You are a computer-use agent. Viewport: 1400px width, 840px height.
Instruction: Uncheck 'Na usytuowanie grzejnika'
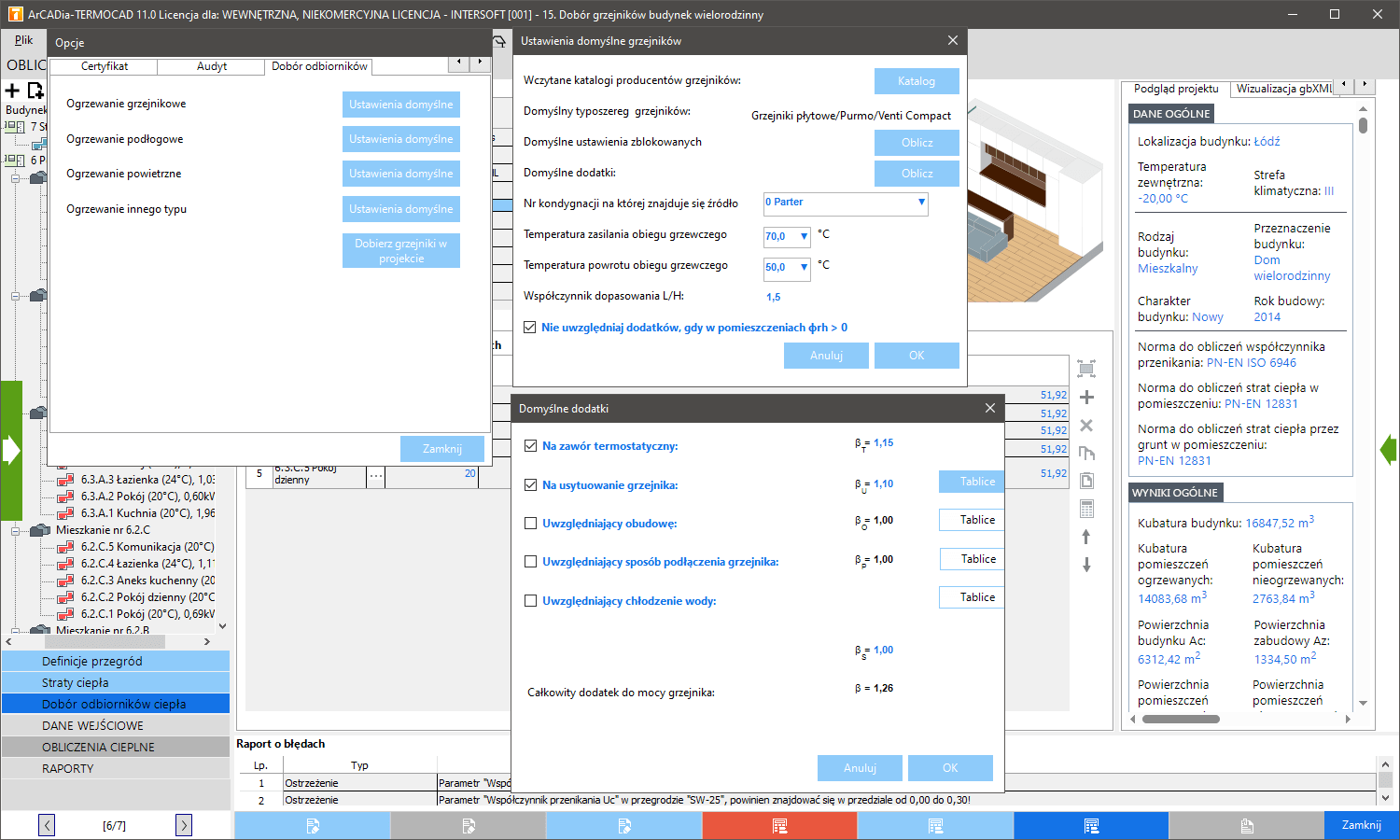coord(531,485)
